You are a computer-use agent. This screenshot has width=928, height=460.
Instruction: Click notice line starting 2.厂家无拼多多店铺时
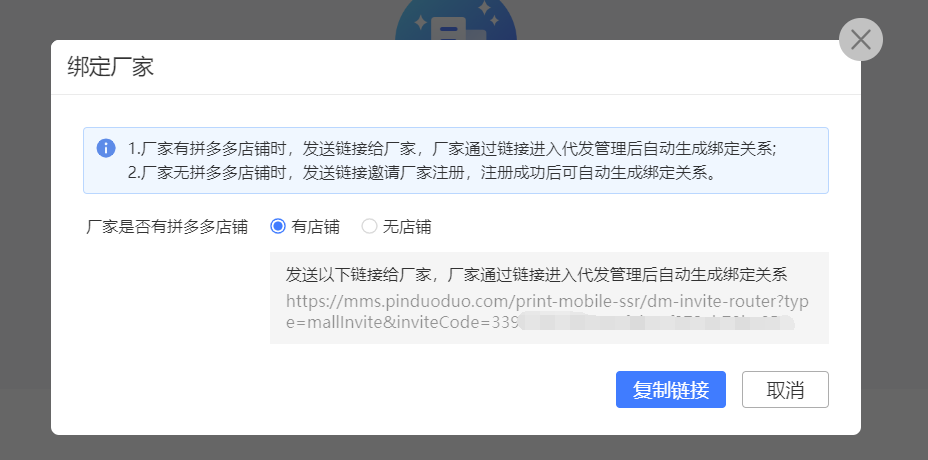click(x=424, y=172)
